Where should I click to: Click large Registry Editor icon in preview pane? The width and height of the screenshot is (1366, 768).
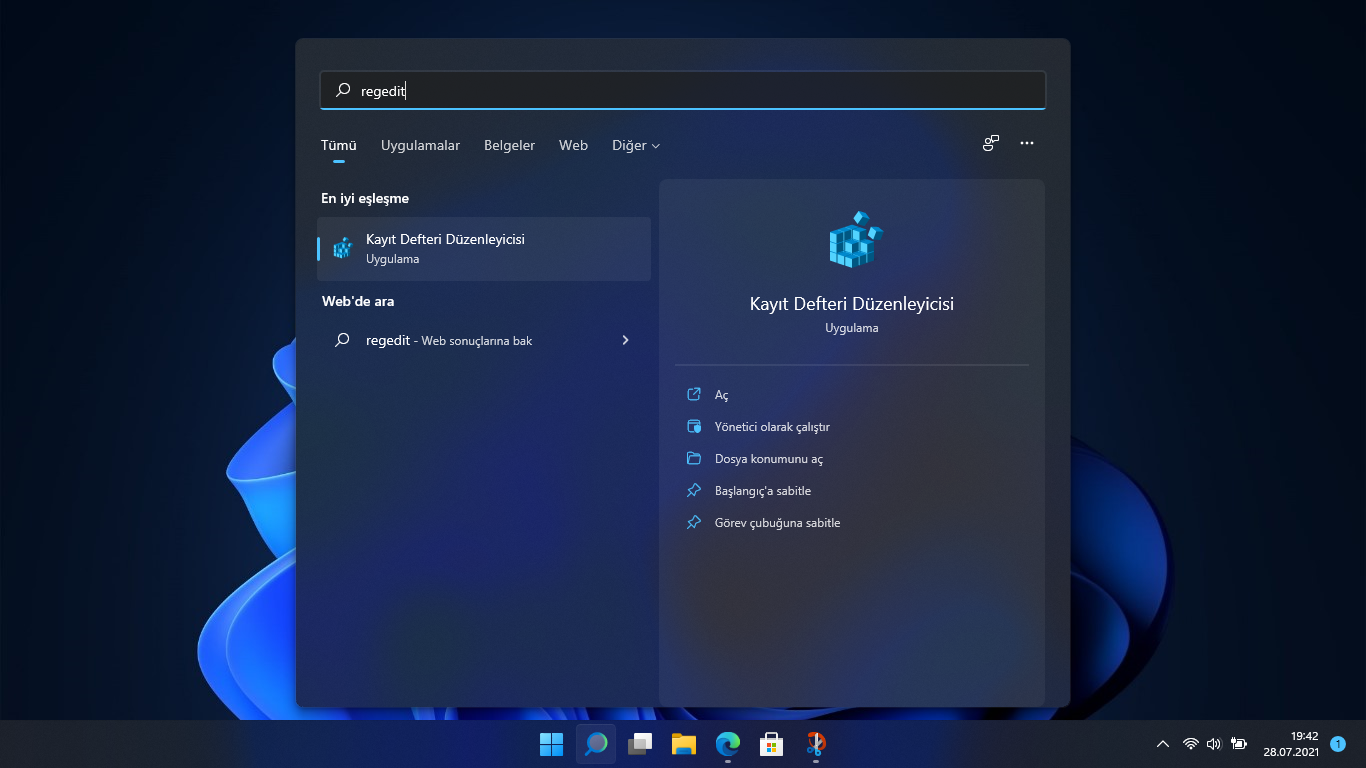pyautogui.click(x=855, y=239)
